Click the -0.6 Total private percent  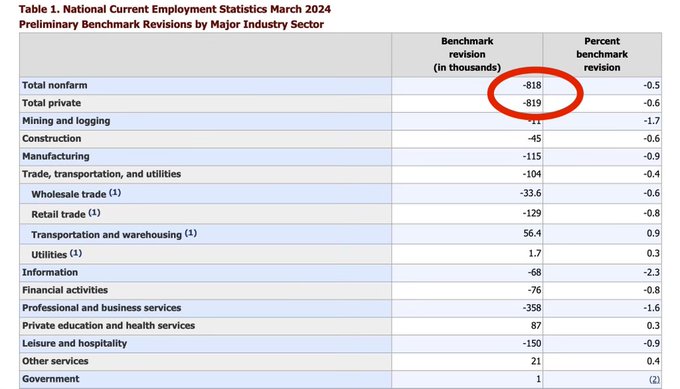click(651, 103)
